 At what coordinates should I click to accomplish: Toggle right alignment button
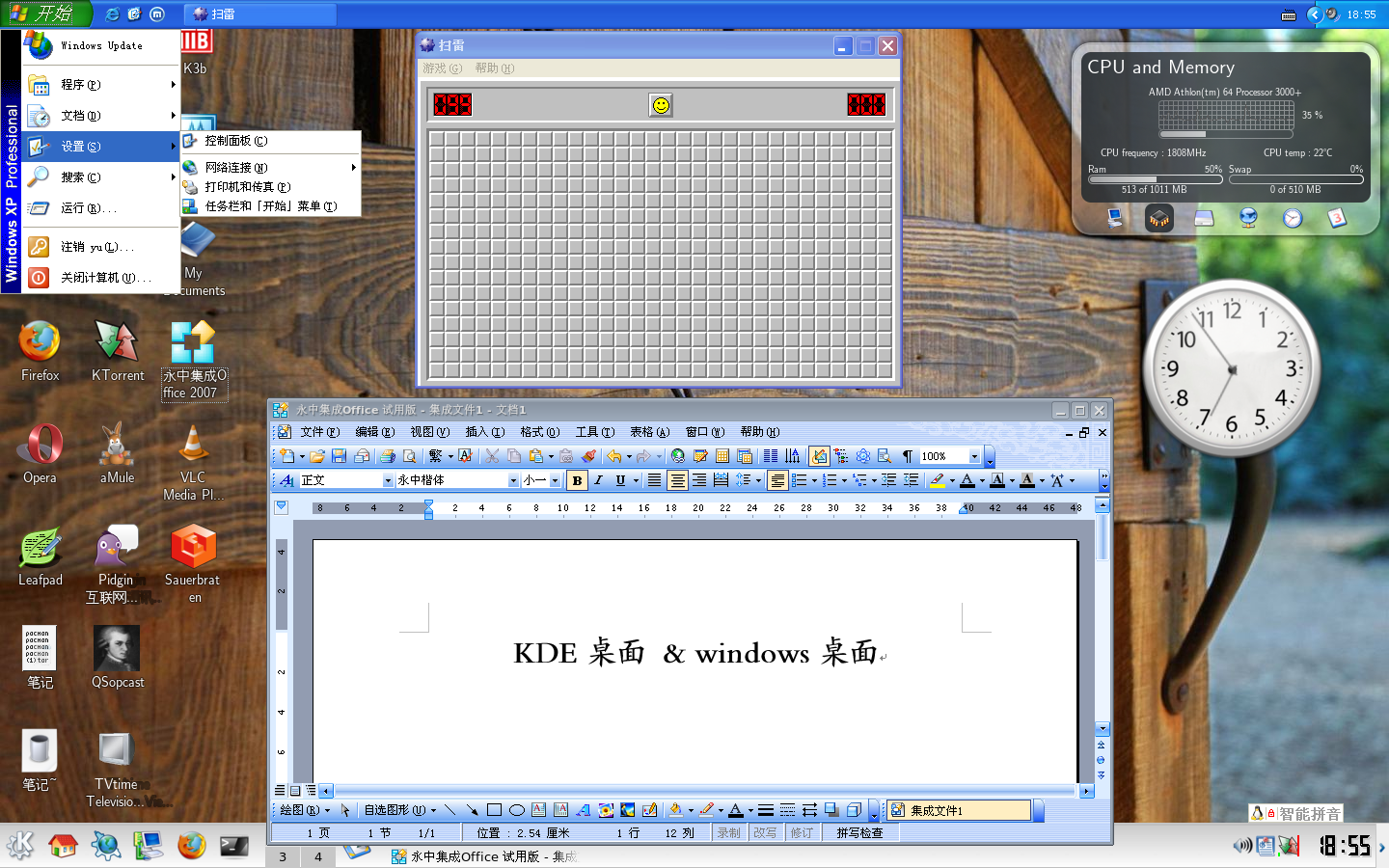pos(699,480)
